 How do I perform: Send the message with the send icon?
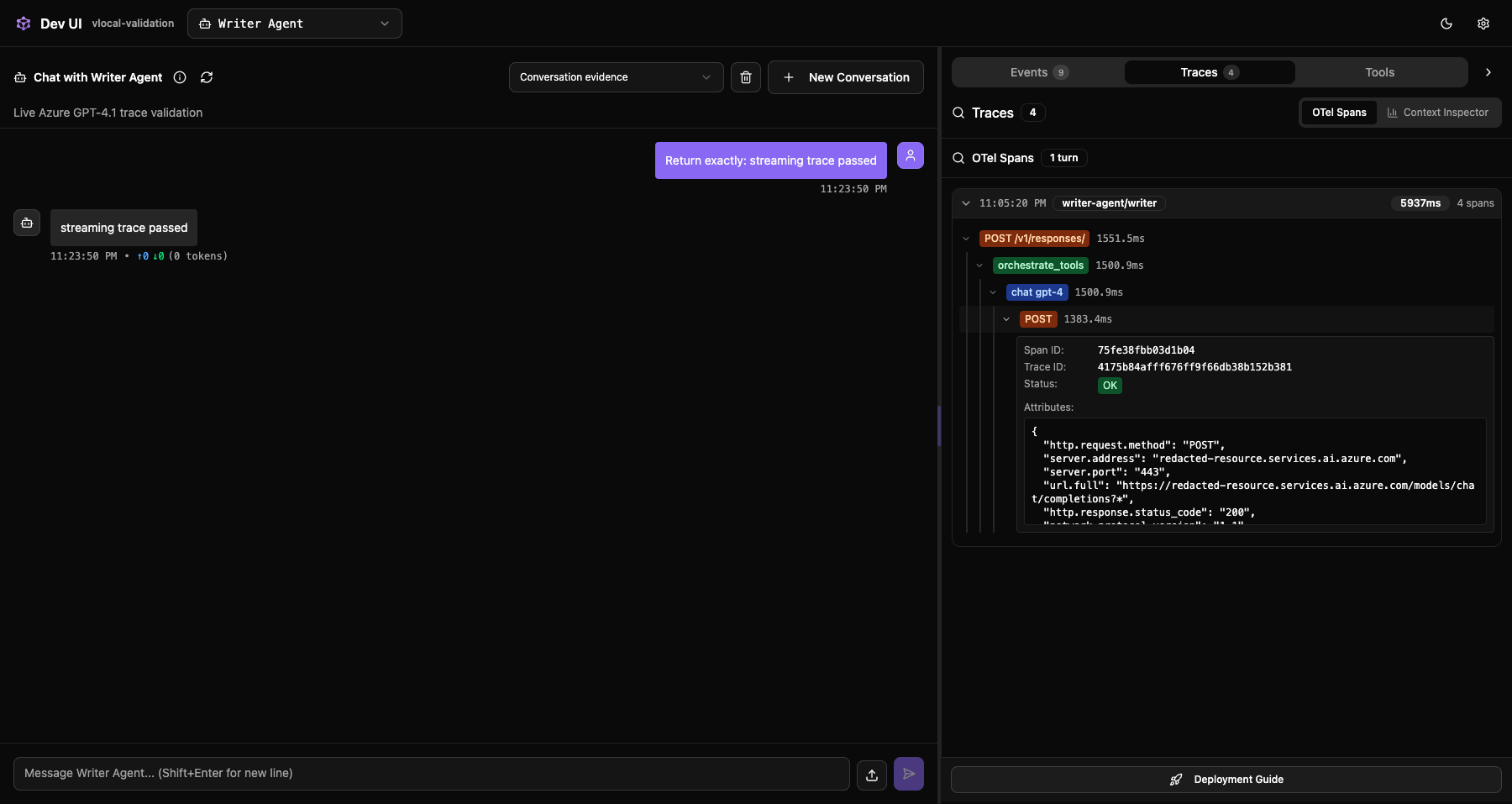pyautogui.click(x=909, y=774)
